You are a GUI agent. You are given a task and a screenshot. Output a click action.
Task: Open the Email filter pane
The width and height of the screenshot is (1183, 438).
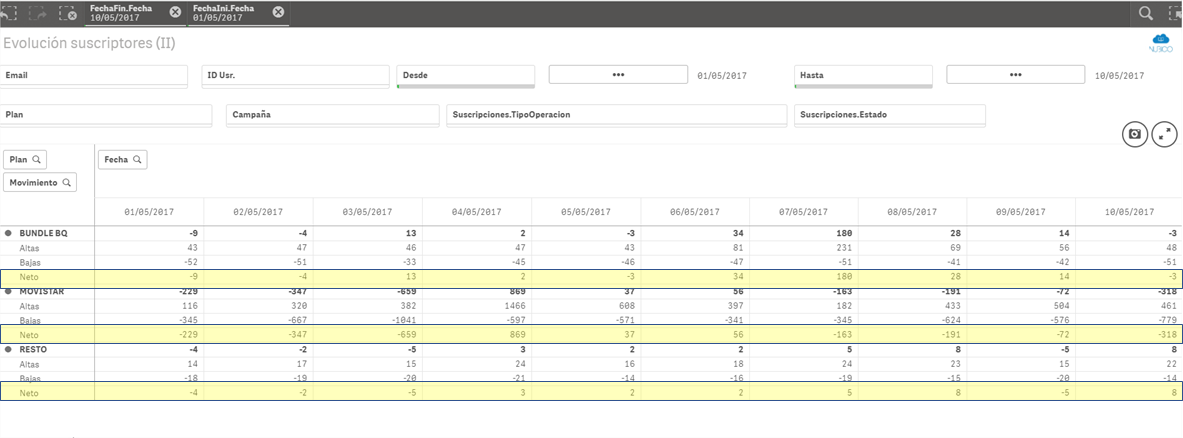pyautogui.click(x=94, y=75)
